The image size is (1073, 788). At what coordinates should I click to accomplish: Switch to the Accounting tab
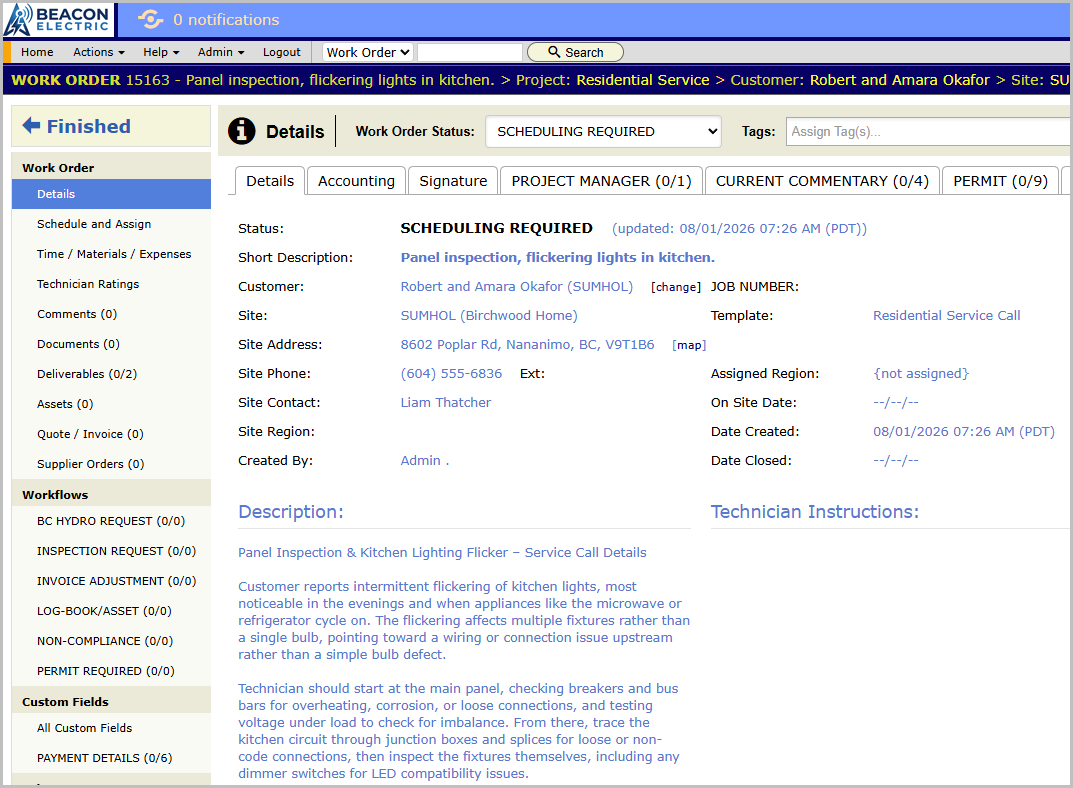[x=356, y=181]
